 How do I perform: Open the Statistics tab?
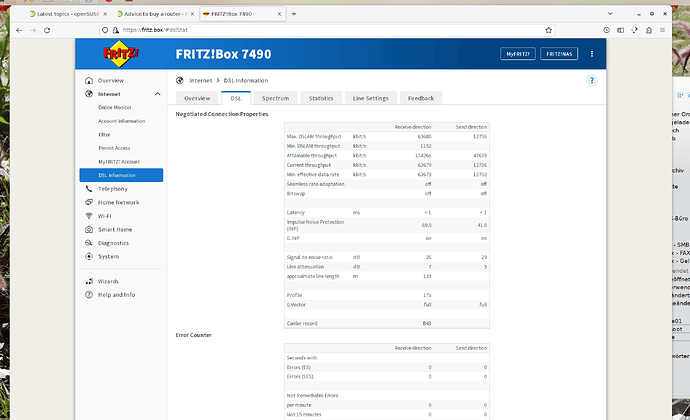[321, 98]
